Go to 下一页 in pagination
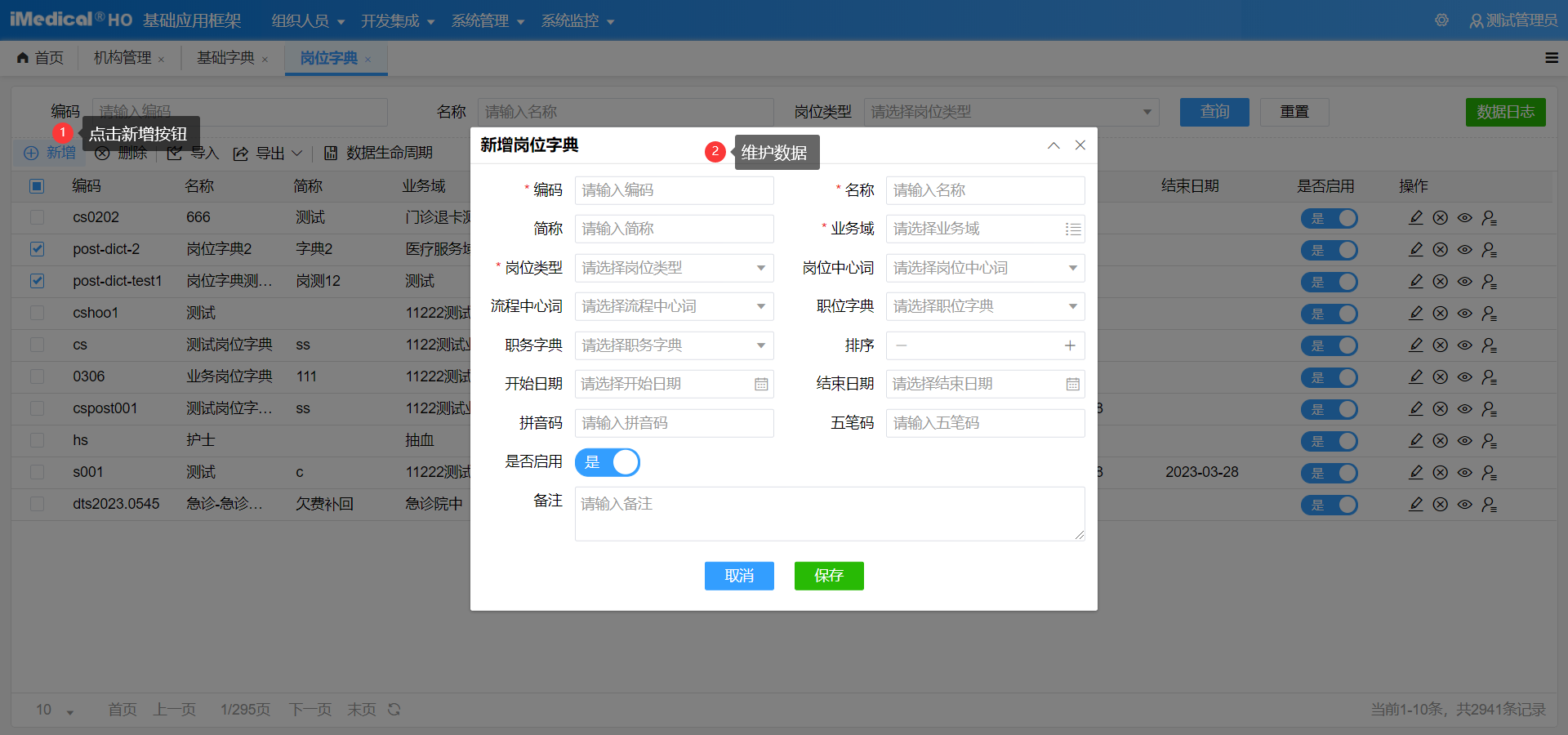 point(310,710)
